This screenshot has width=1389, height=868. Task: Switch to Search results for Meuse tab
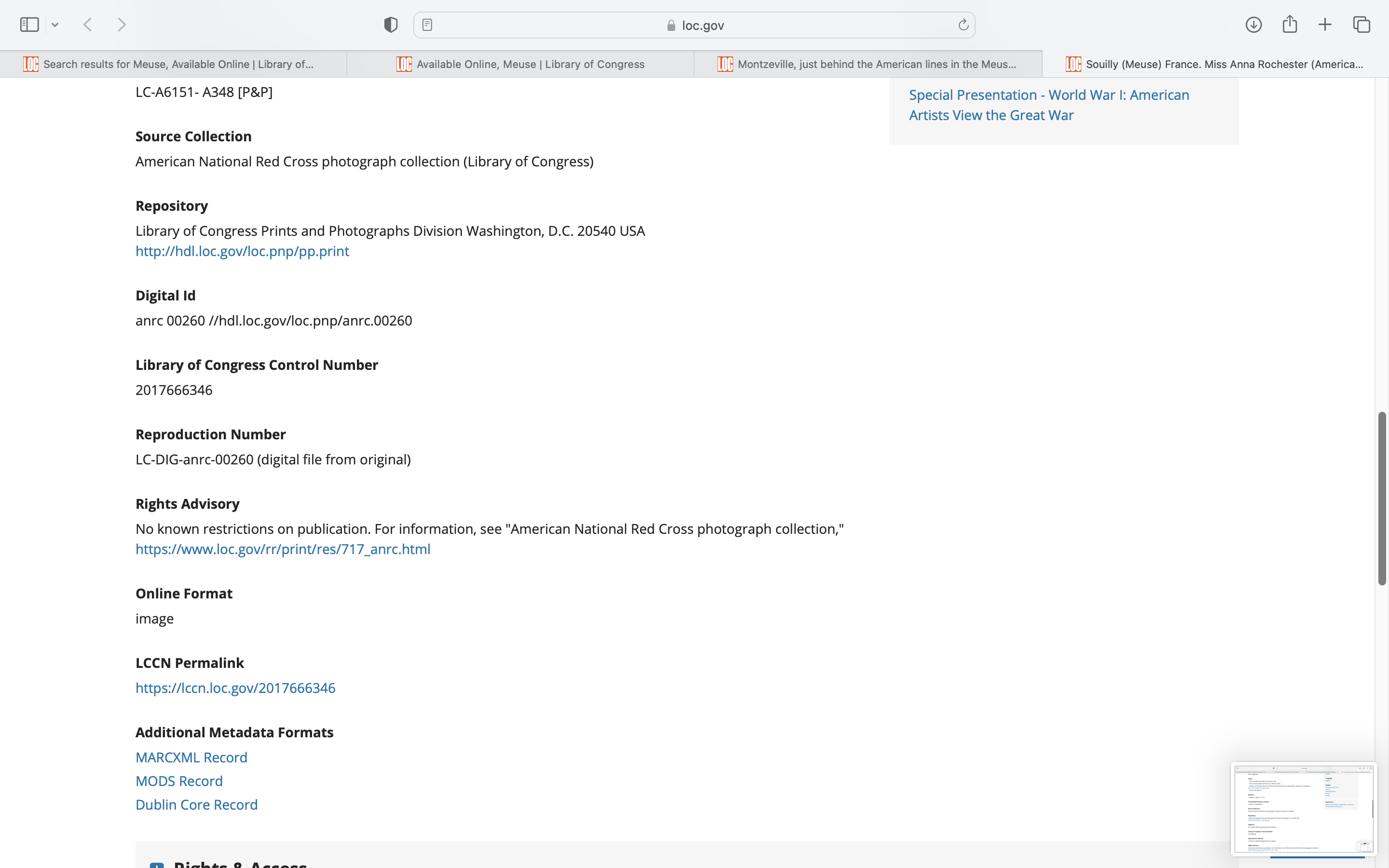point(178,64)
